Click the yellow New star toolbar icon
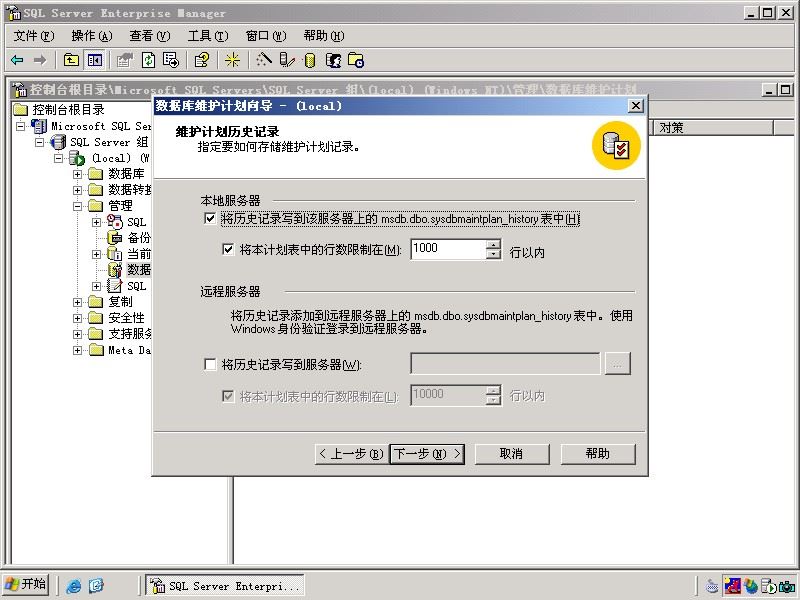 coord(233,60)
